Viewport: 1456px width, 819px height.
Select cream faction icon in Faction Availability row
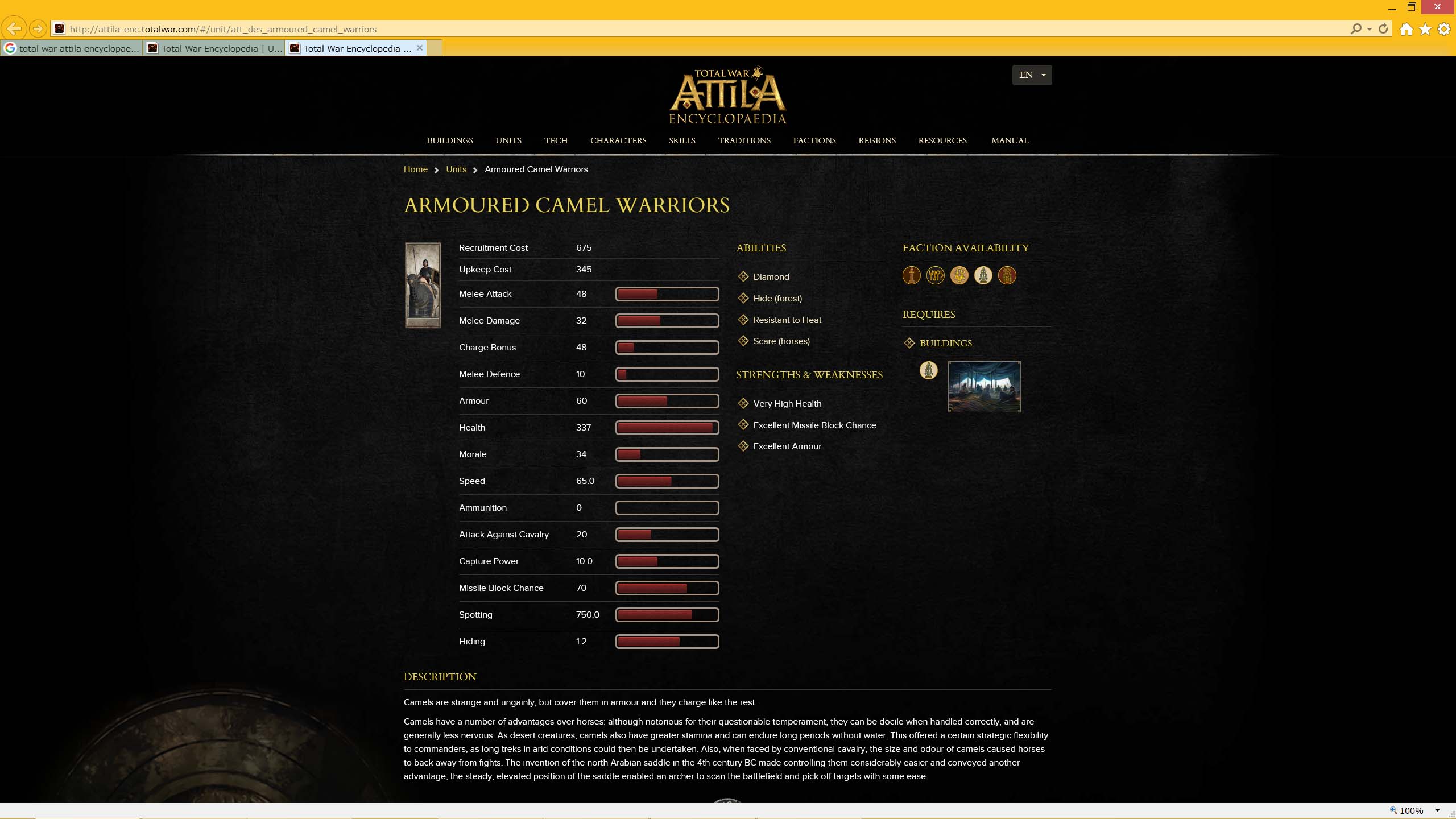click(x=983, y=275)
